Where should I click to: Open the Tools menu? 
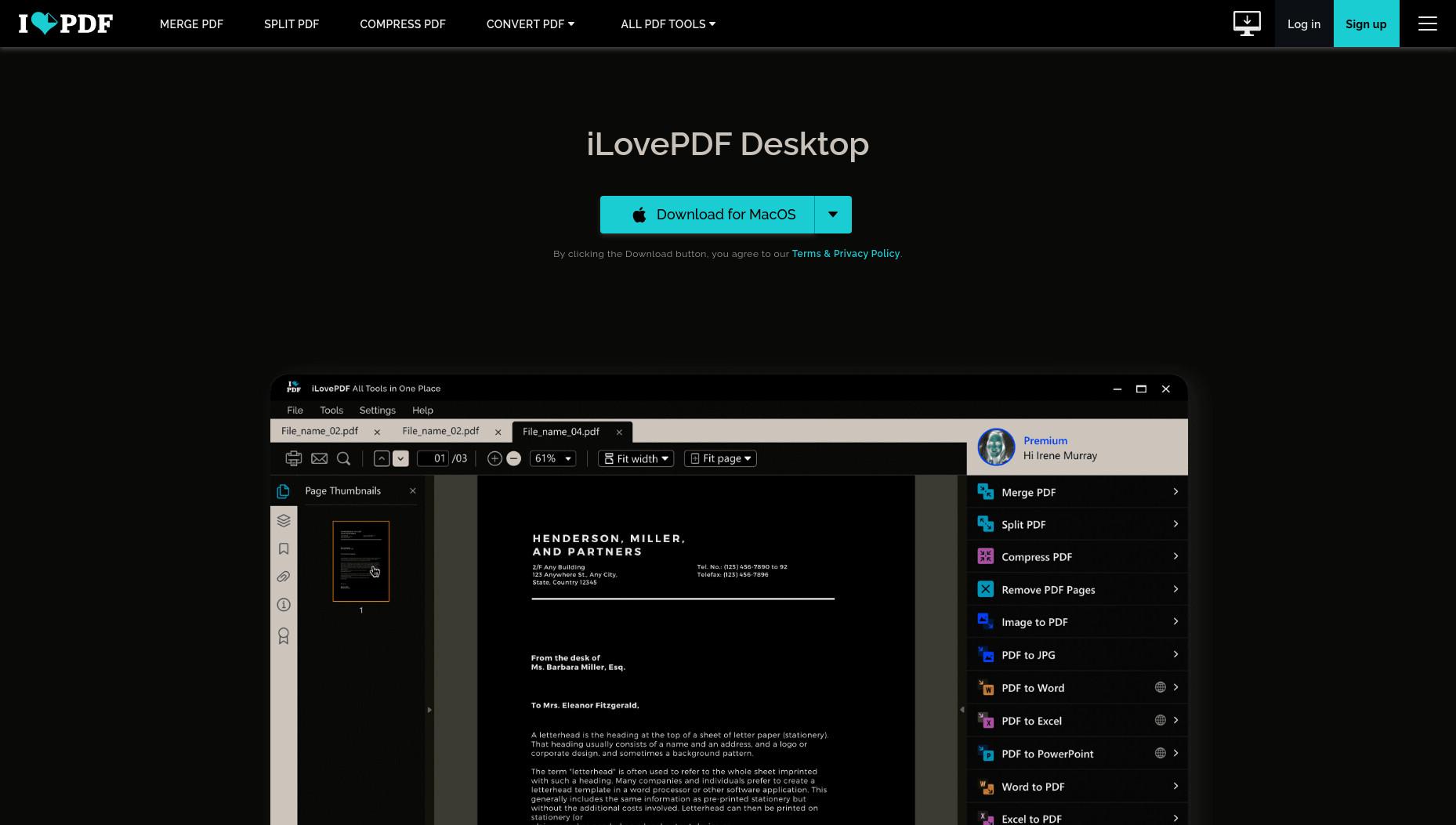(x=331, y=410)
